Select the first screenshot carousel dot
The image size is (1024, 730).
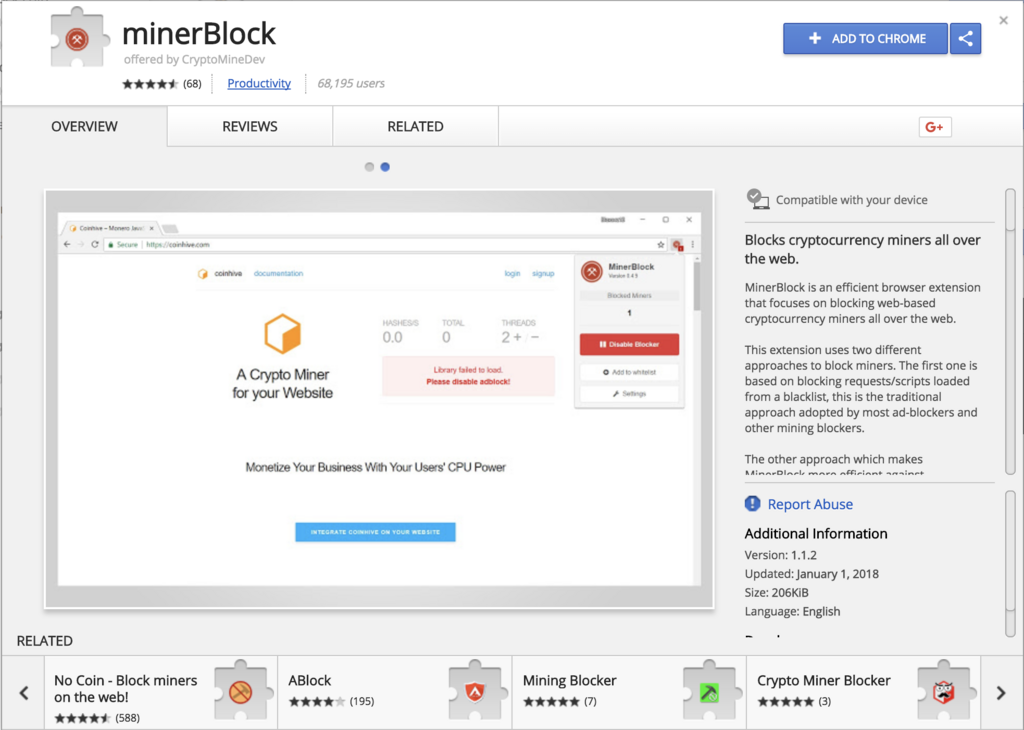coord(370,167)
